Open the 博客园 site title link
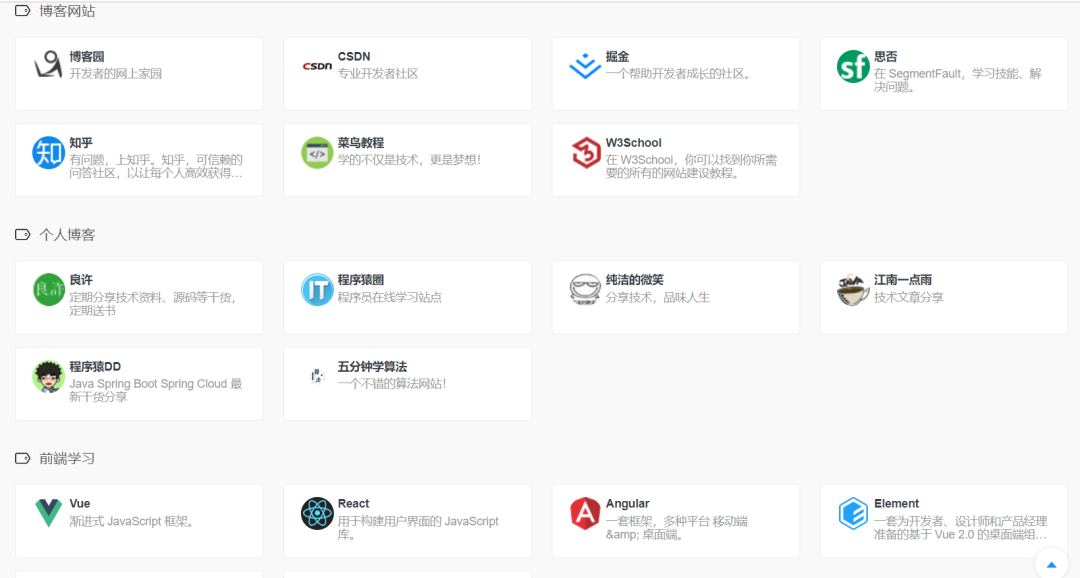 tap(87, 56)
